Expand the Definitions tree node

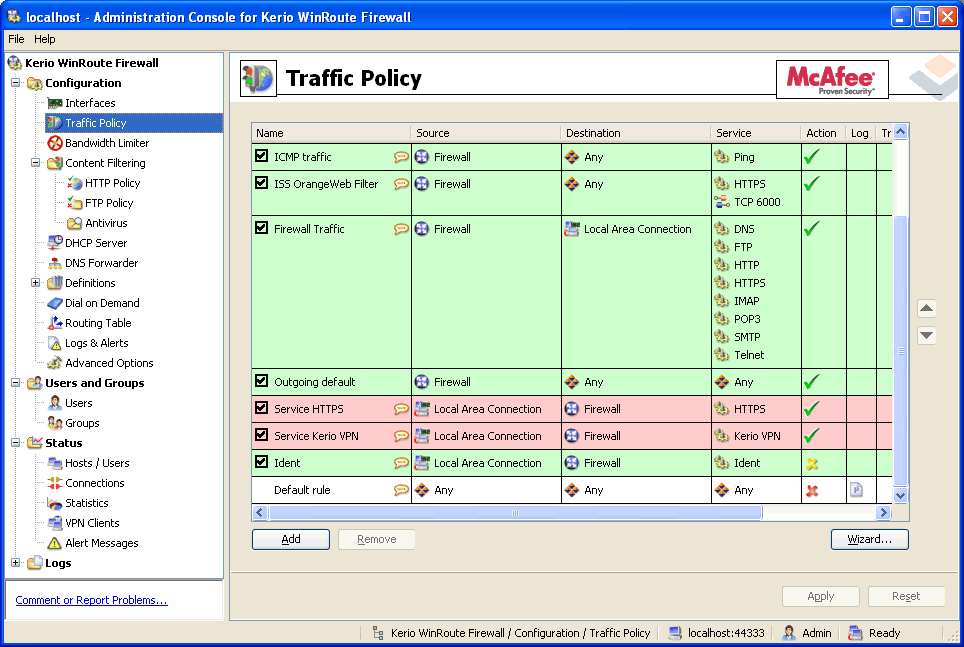point(35,282)
